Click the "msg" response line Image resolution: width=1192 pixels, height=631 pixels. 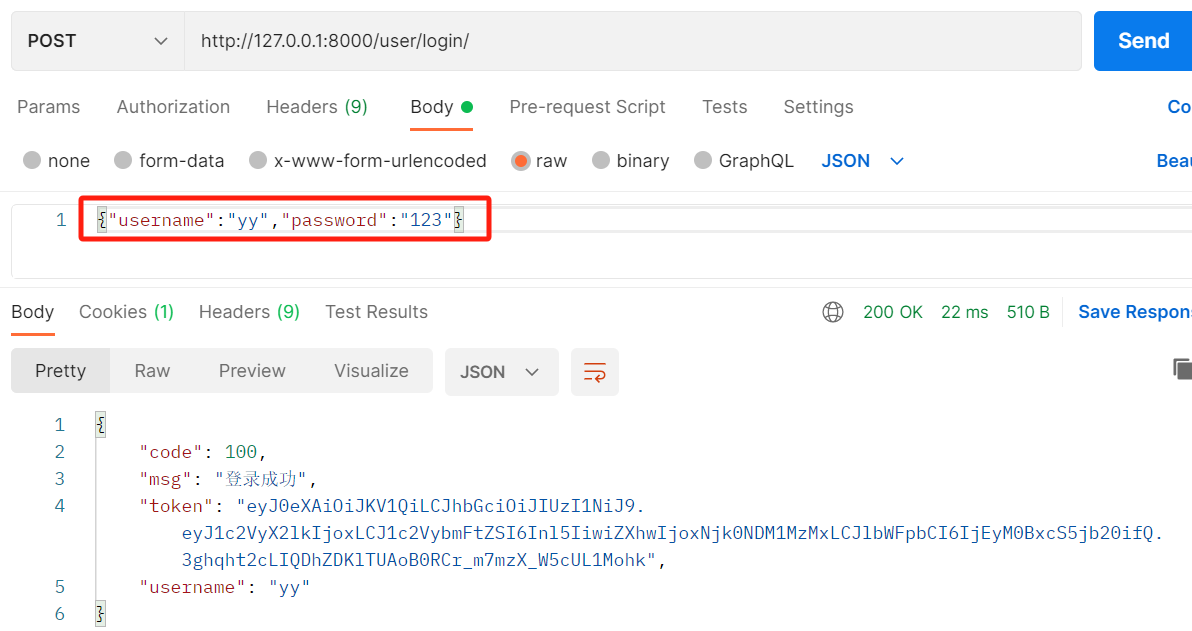click(228, 479)
